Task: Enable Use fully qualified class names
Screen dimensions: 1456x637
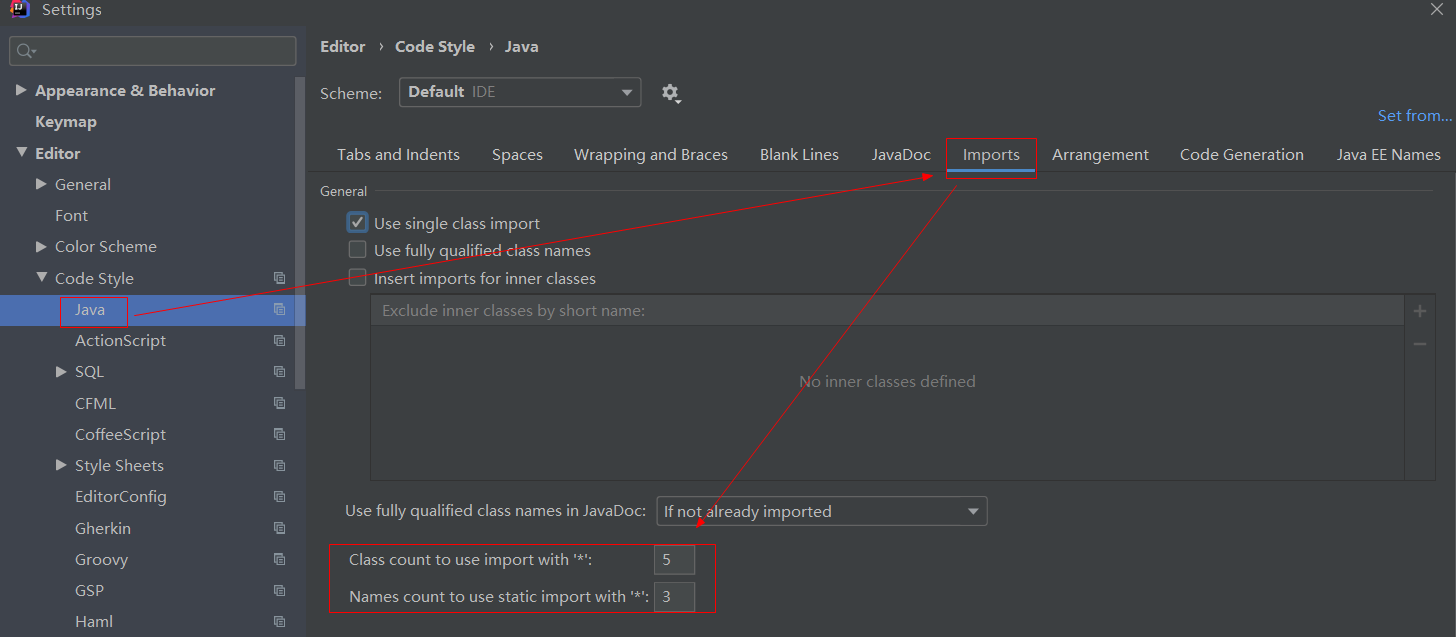Action: pyautogui.click(x=357, y=250)
